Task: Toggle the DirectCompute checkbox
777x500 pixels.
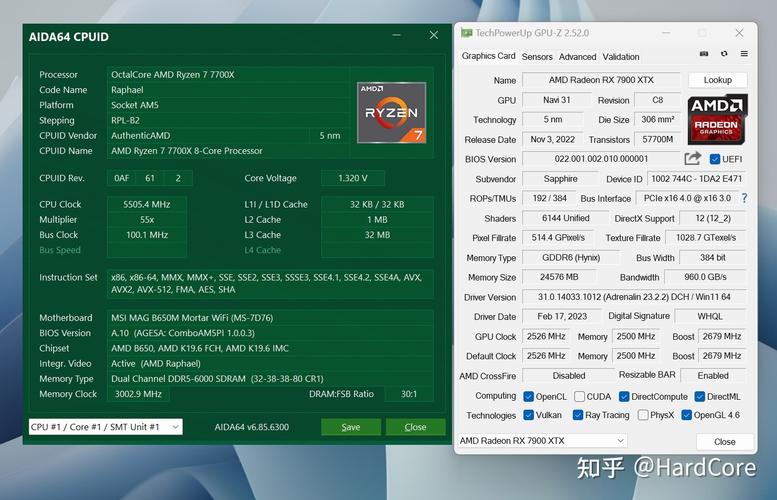Action: tap(624, 396)
